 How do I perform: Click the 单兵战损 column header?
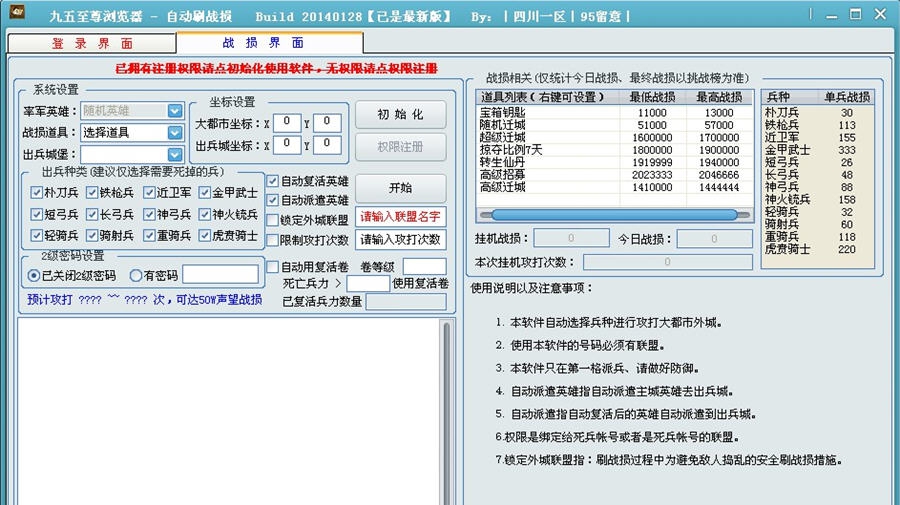point(846,97)
